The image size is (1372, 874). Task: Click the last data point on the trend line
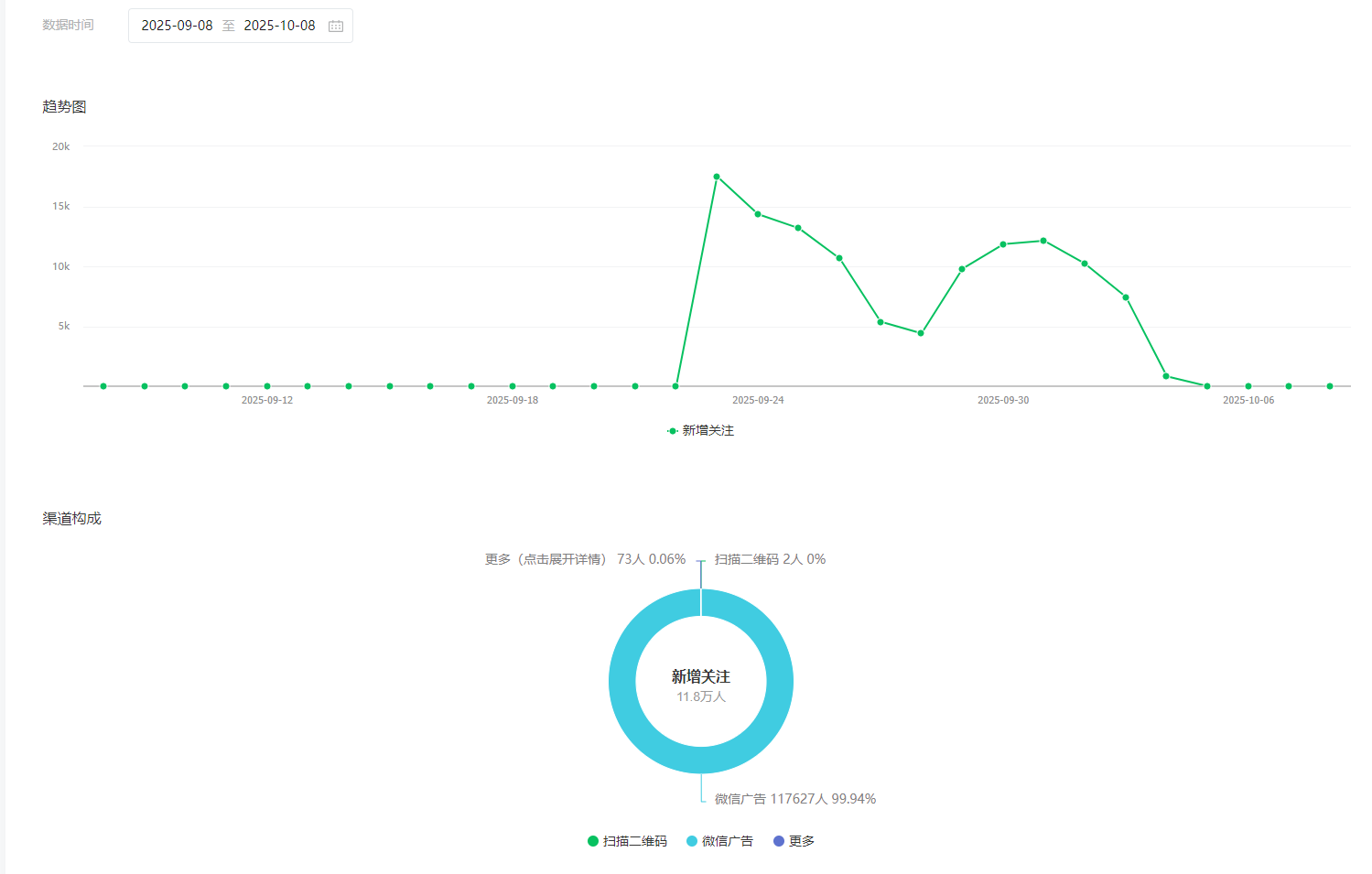(1330, 386)
